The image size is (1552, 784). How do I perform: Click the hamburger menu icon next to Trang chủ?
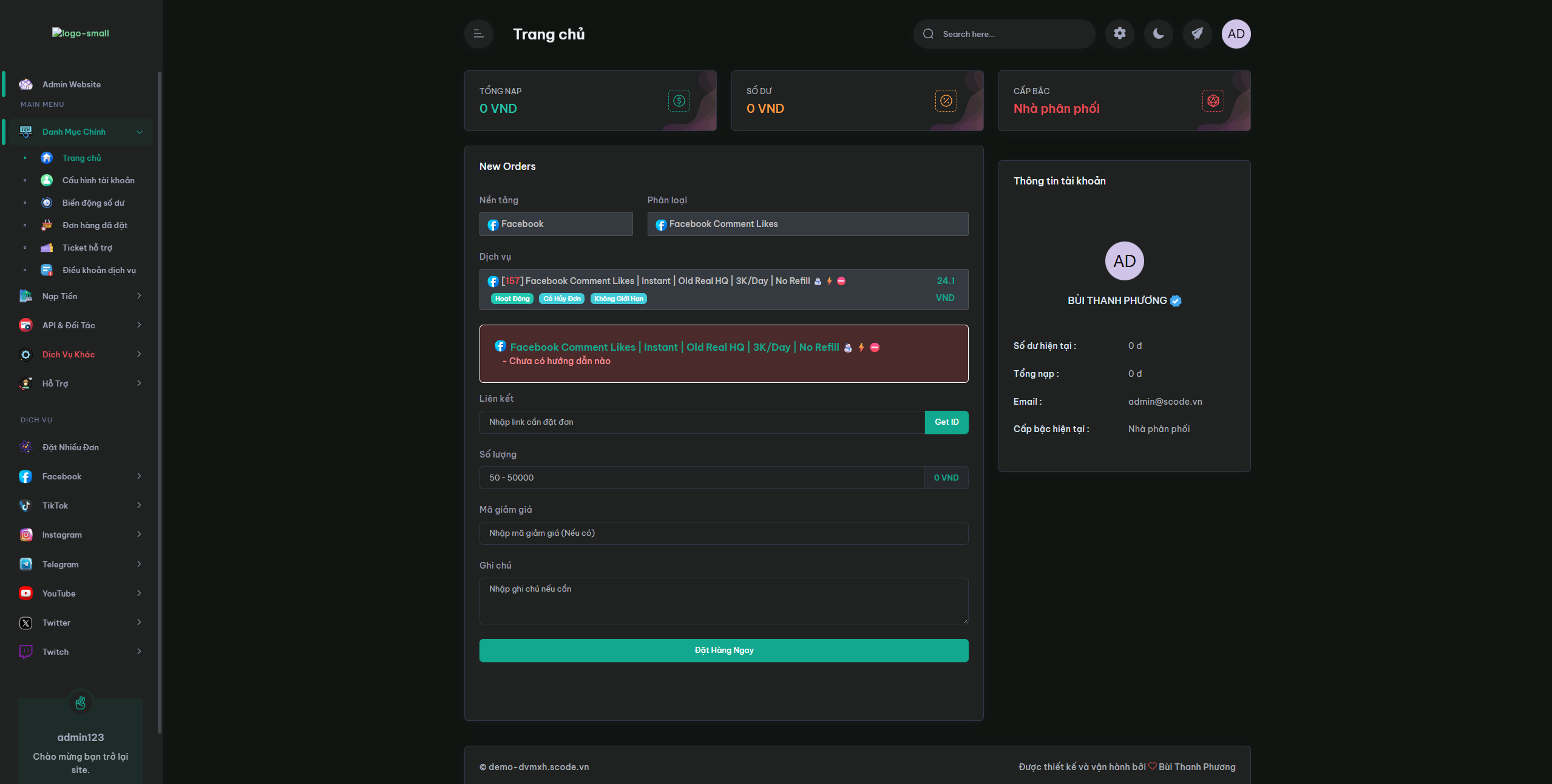(478, 34)
